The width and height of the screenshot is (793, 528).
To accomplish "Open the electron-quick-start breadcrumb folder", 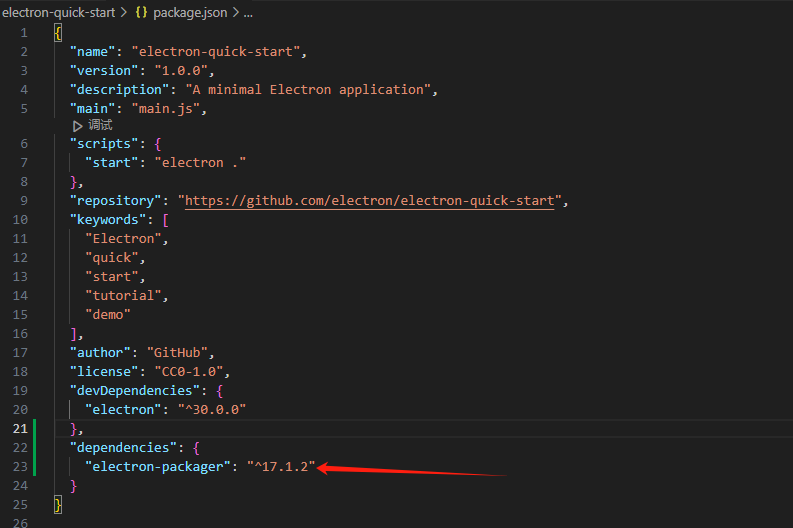I will coord(59,12).
